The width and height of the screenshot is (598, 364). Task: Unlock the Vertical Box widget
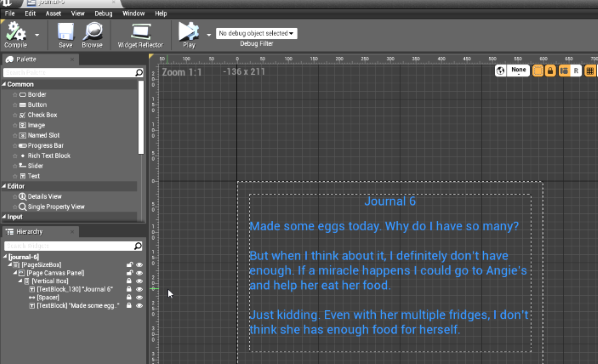pyautogui.click(x=129, y=281)
